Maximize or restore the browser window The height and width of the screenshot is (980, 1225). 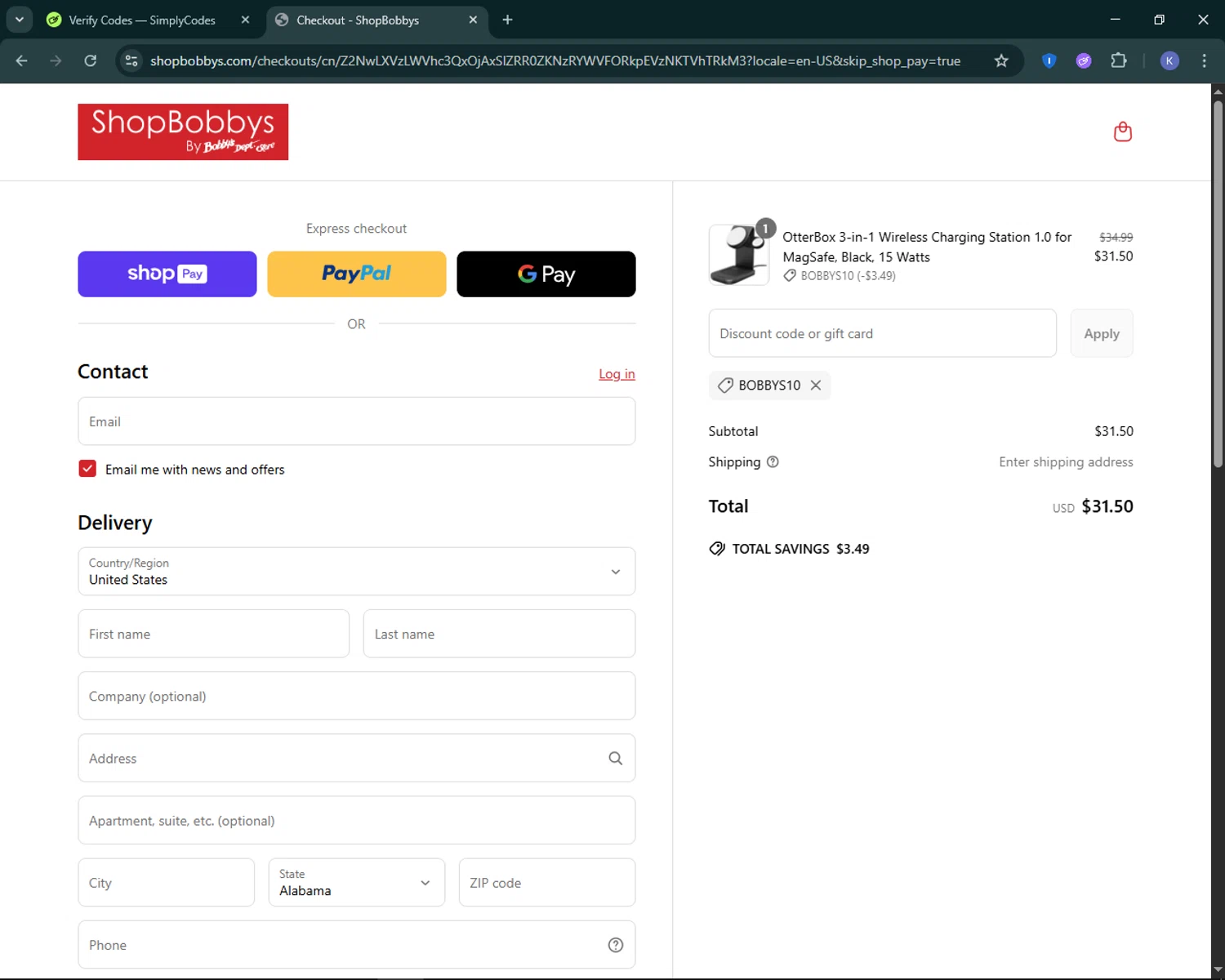[x=1159, y=20]
